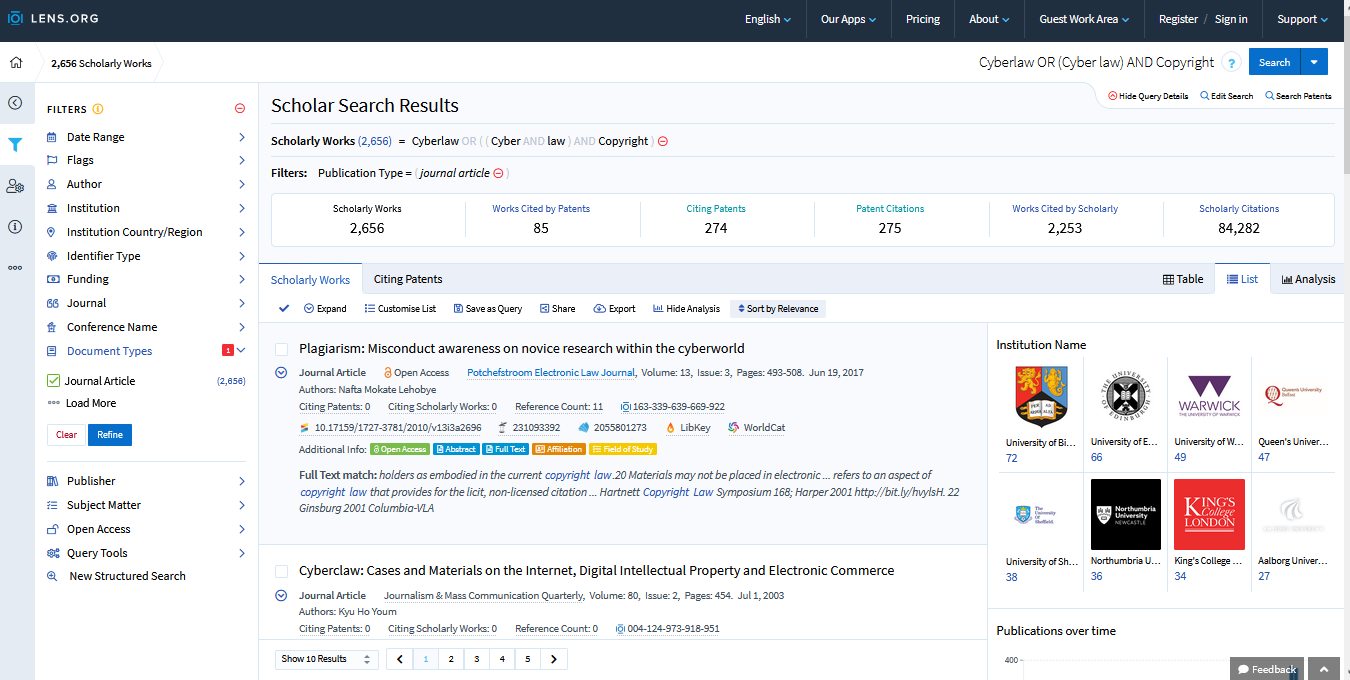
Task: Remove the journal article filter chip
Action: [498, 173]
